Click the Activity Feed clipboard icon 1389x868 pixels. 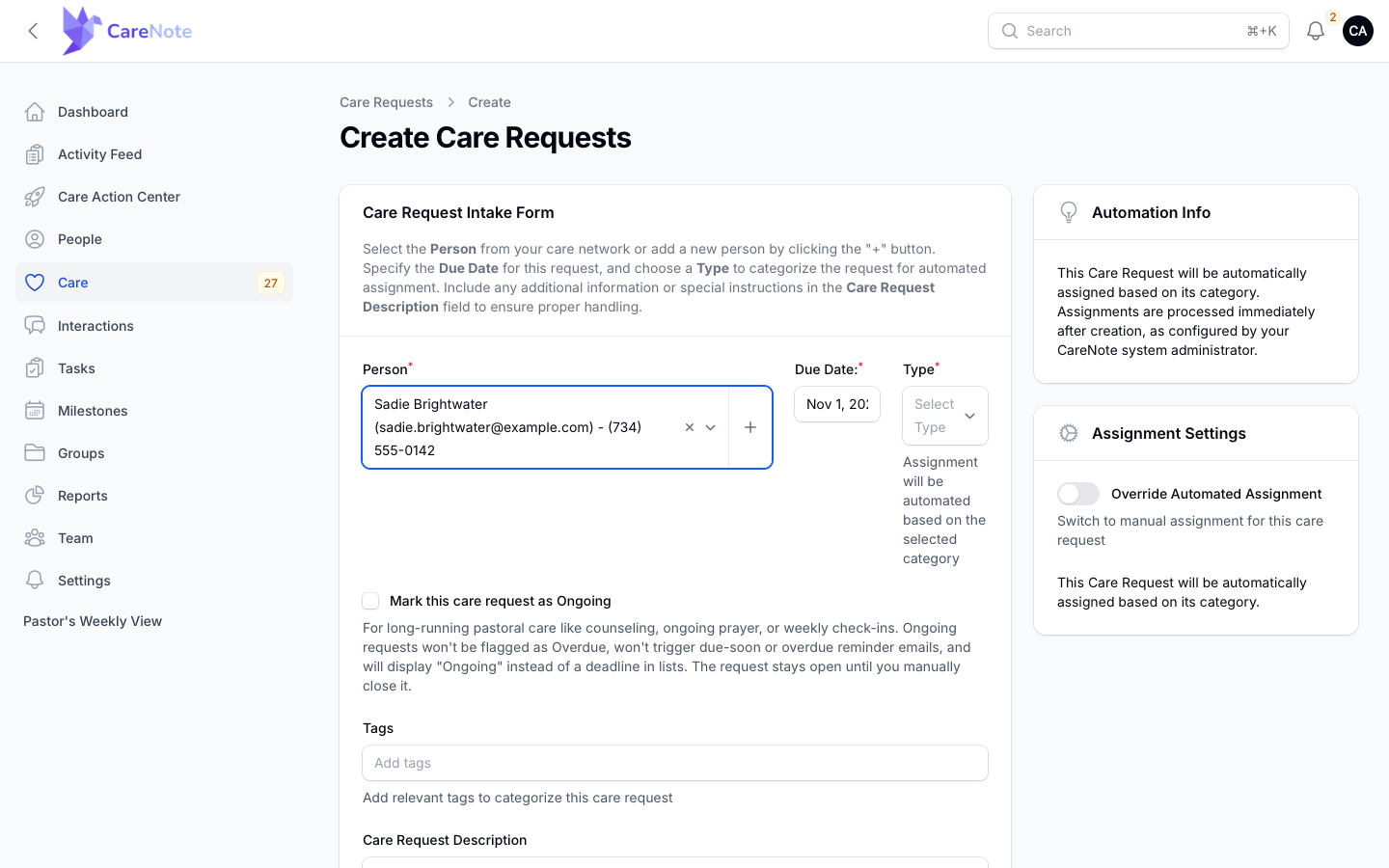pyautogui.click(x=35, y=154)
